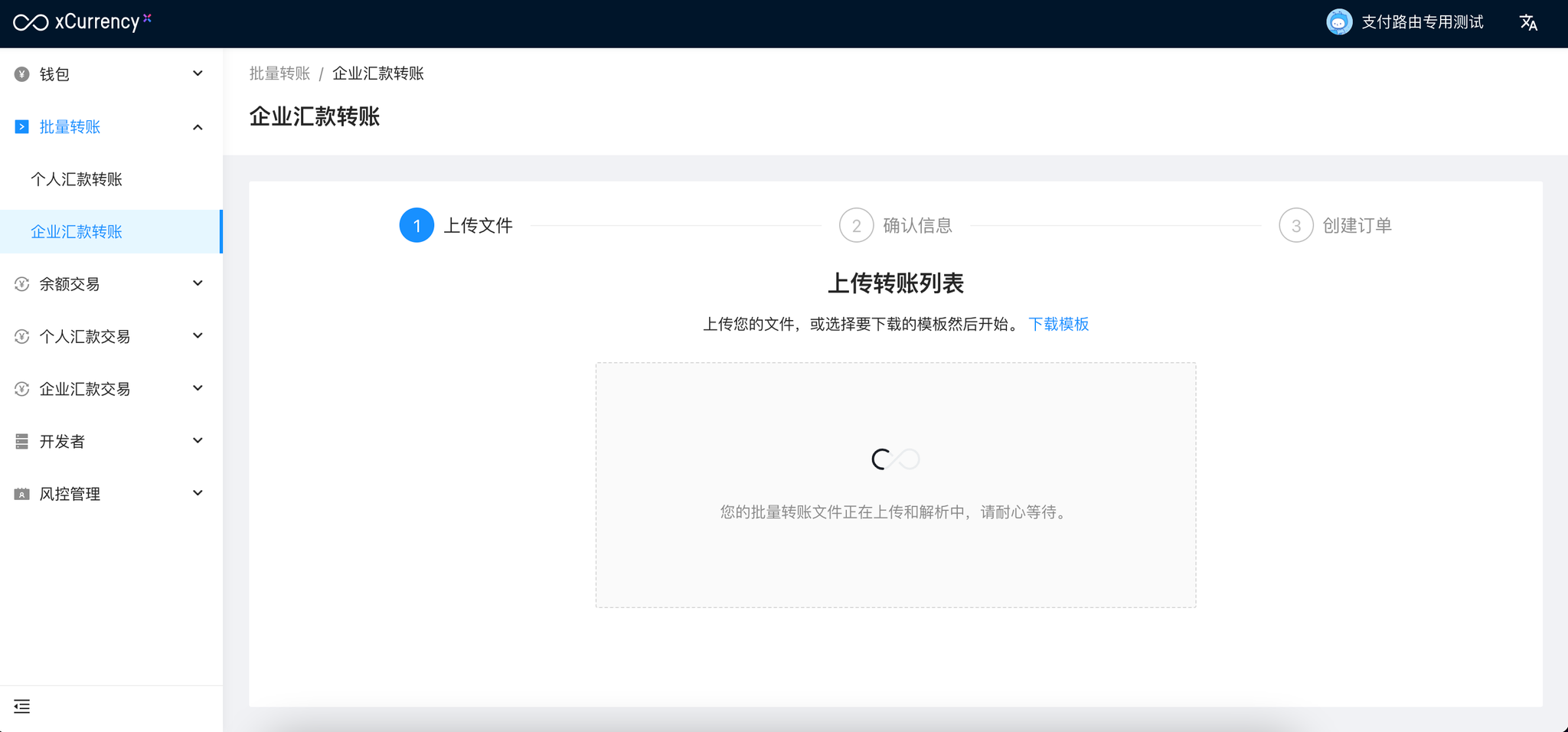This screenshot has height=732, width=1568.
Task: Click the 上传文件 step label
Action: pyautogui.click(x=479, y=225)
